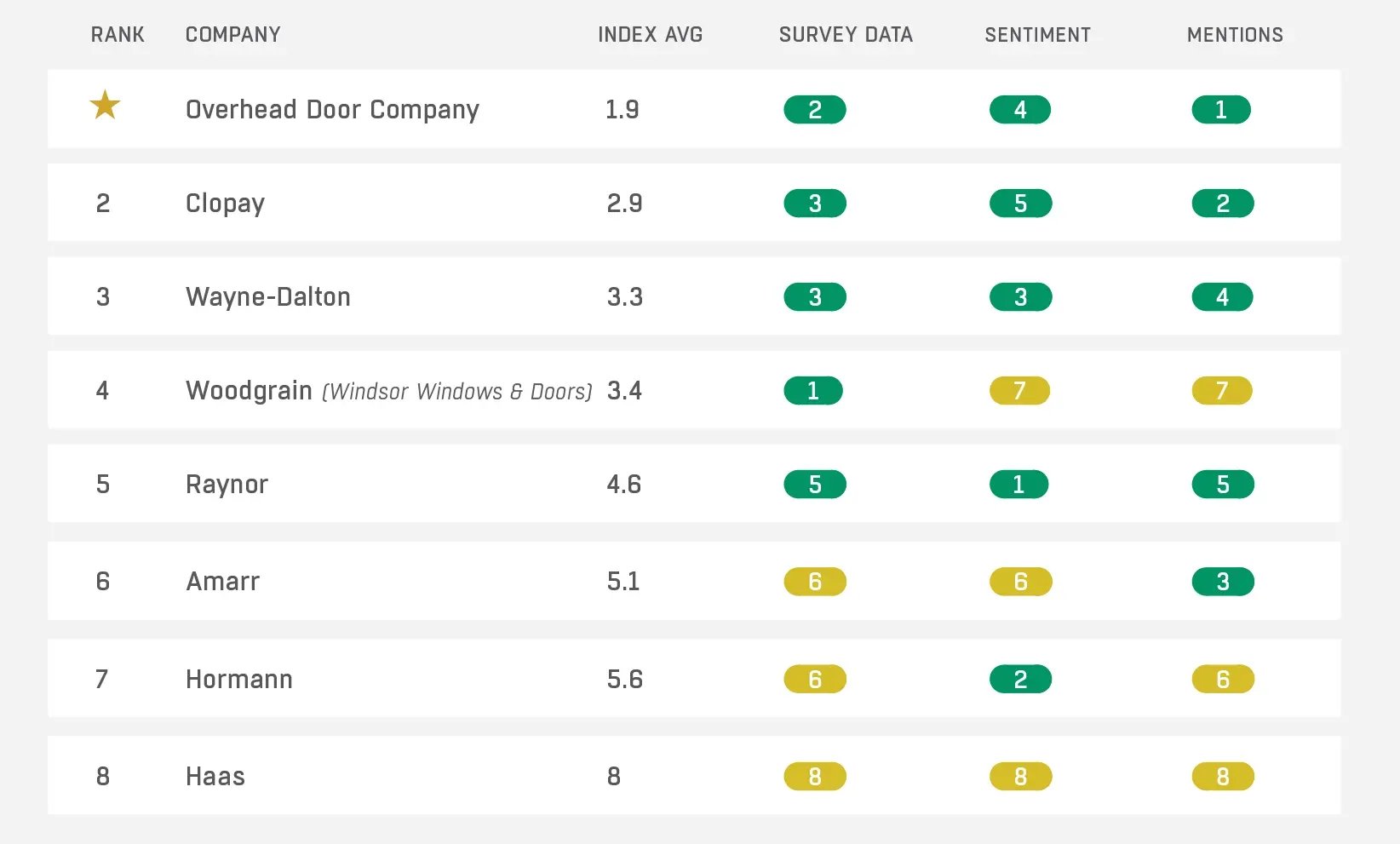
Task: Click Haas's yellow Survey Data badge
Action: pos(815,777)
